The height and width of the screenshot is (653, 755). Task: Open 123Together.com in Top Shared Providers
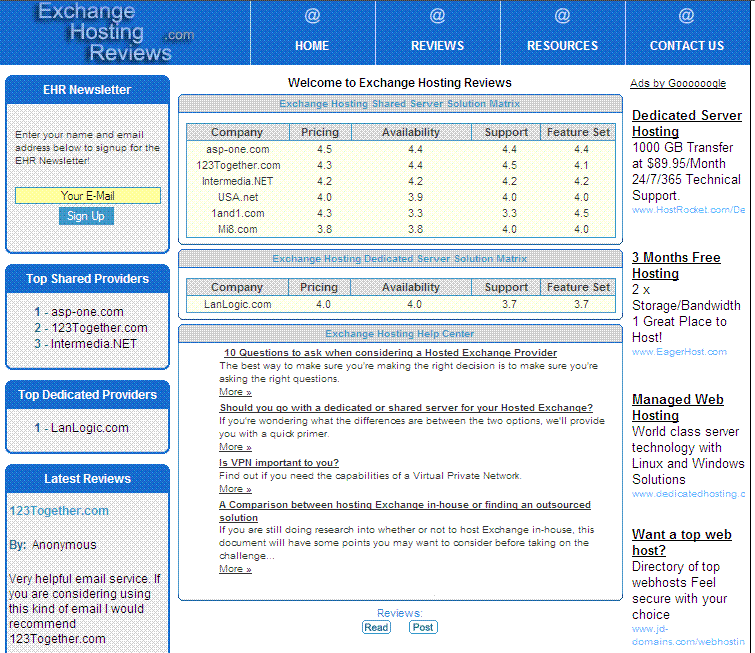pyautogui.click(x=99, y=327)
